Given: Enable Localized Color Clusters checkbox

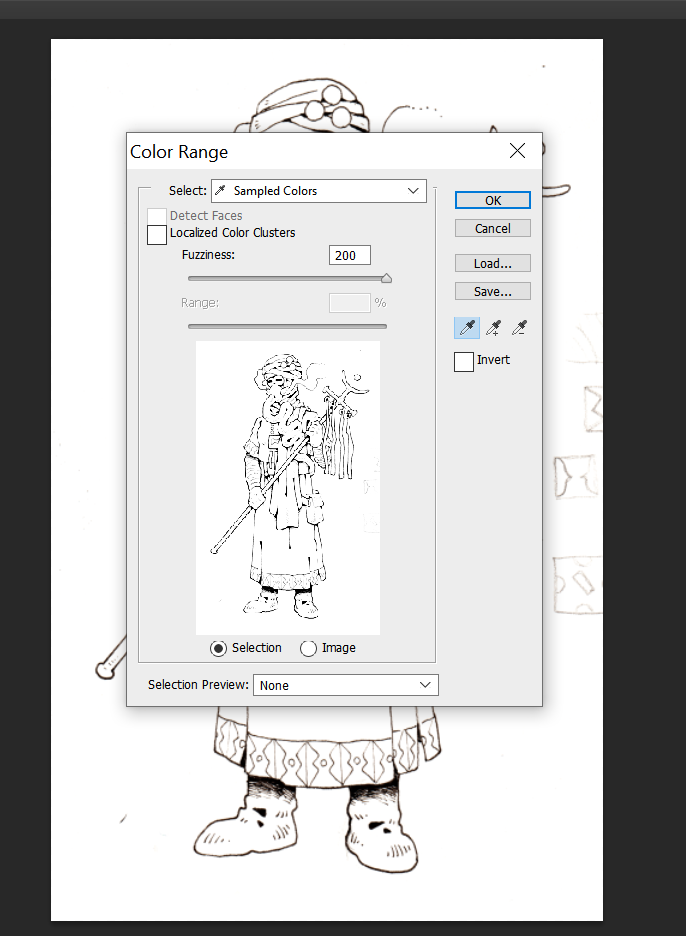Looking at the screenshot, I should point(157,234).
